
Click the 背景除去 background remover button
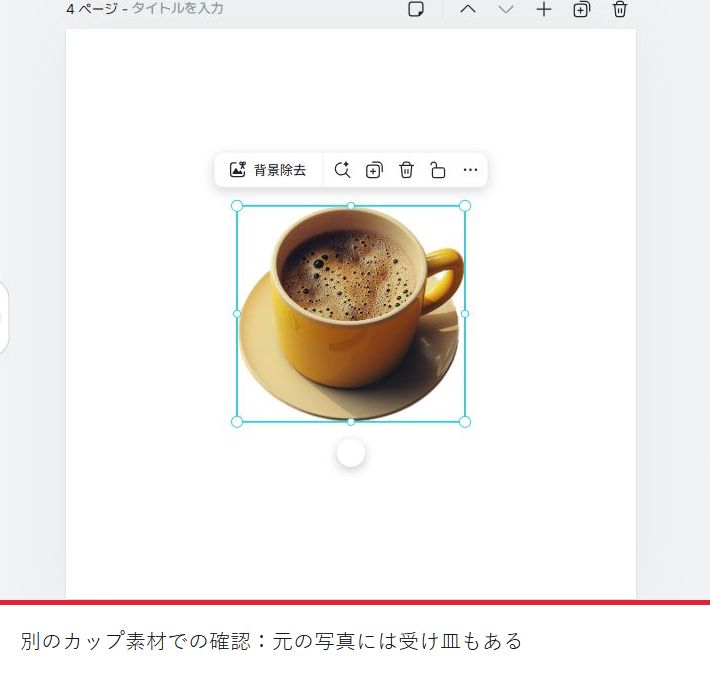coord(268,170)
